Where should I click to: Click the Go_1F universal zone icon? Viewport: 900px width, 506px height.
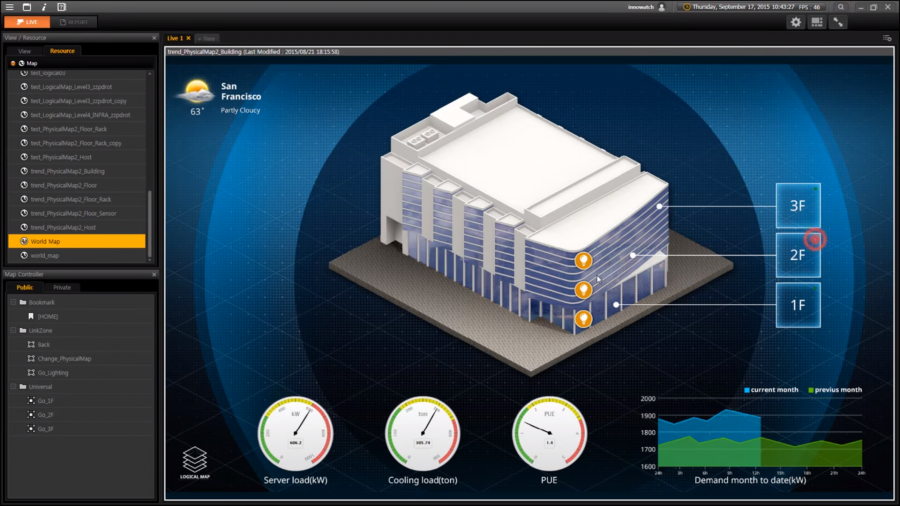click(x=31, y=400)
